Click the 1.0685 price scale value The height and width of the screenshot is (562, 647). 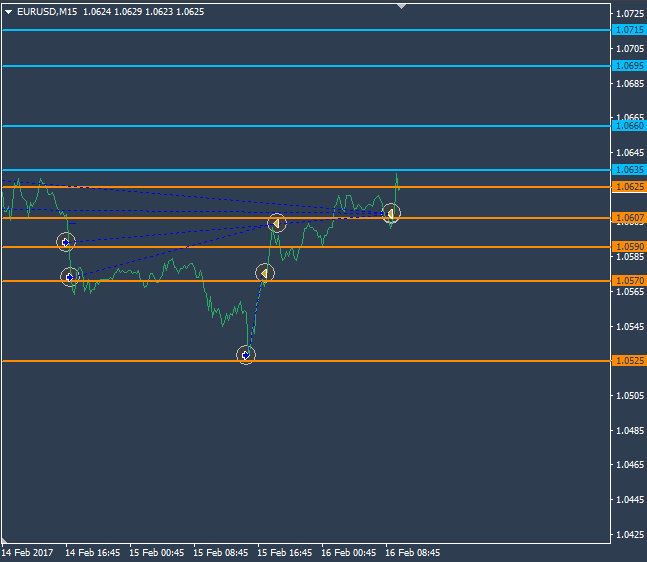pyautogui.click(x=630, y=84)
